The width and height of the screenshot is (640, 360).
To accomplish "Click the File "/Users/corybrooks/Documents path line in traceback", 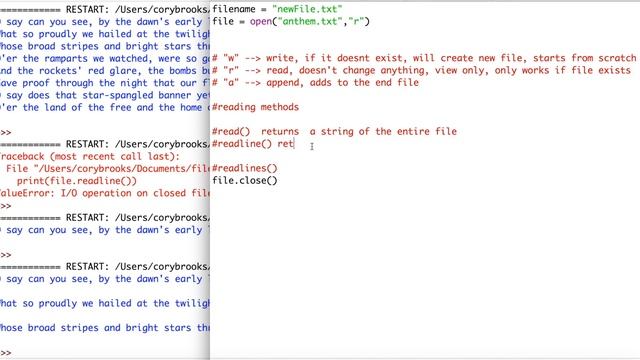I will click(x=108, y=169).
